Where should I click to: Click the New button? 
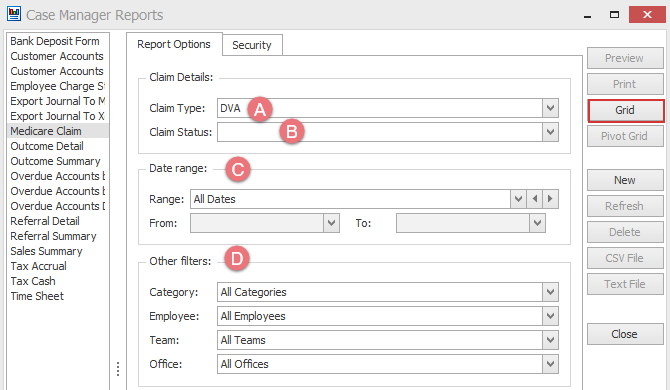pos(625,180)
